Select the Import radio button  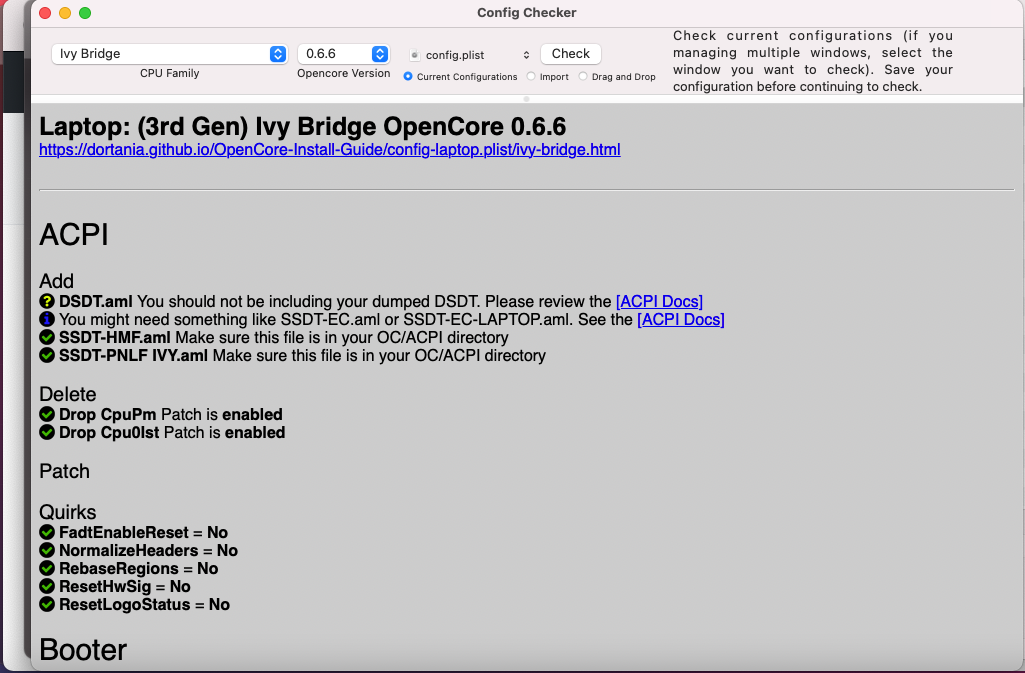click(531, 76)
